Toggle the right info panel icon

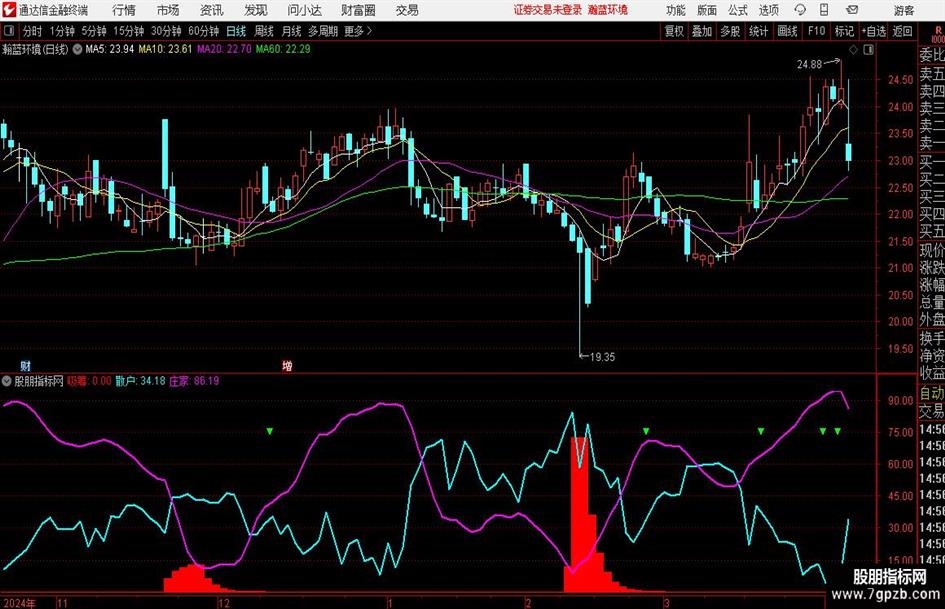tap(868, 50)
